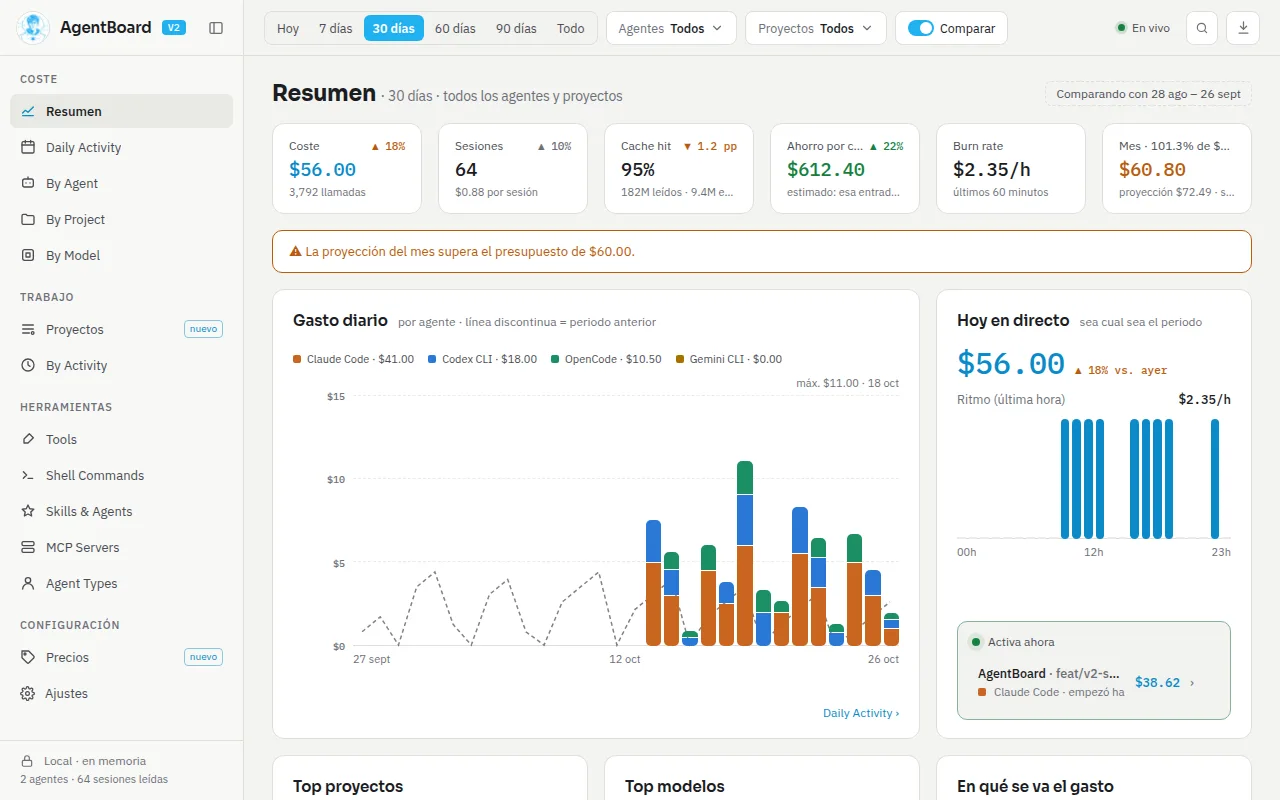Image resolution: width=1280 pixels, height=800 pixels.
Task: Select the 90 días time range
Action: 516,28
